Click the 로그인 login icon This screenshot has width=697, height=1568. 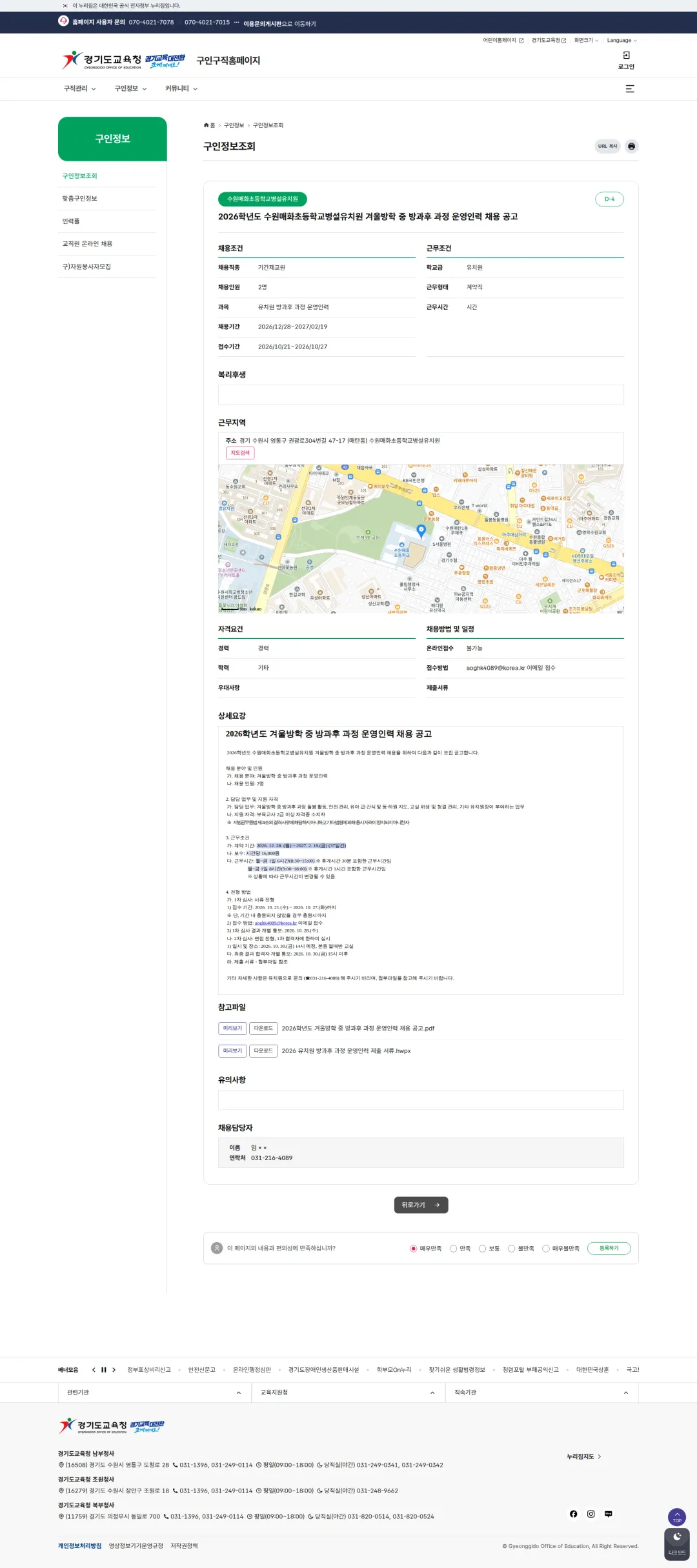(x=626, y=55)
